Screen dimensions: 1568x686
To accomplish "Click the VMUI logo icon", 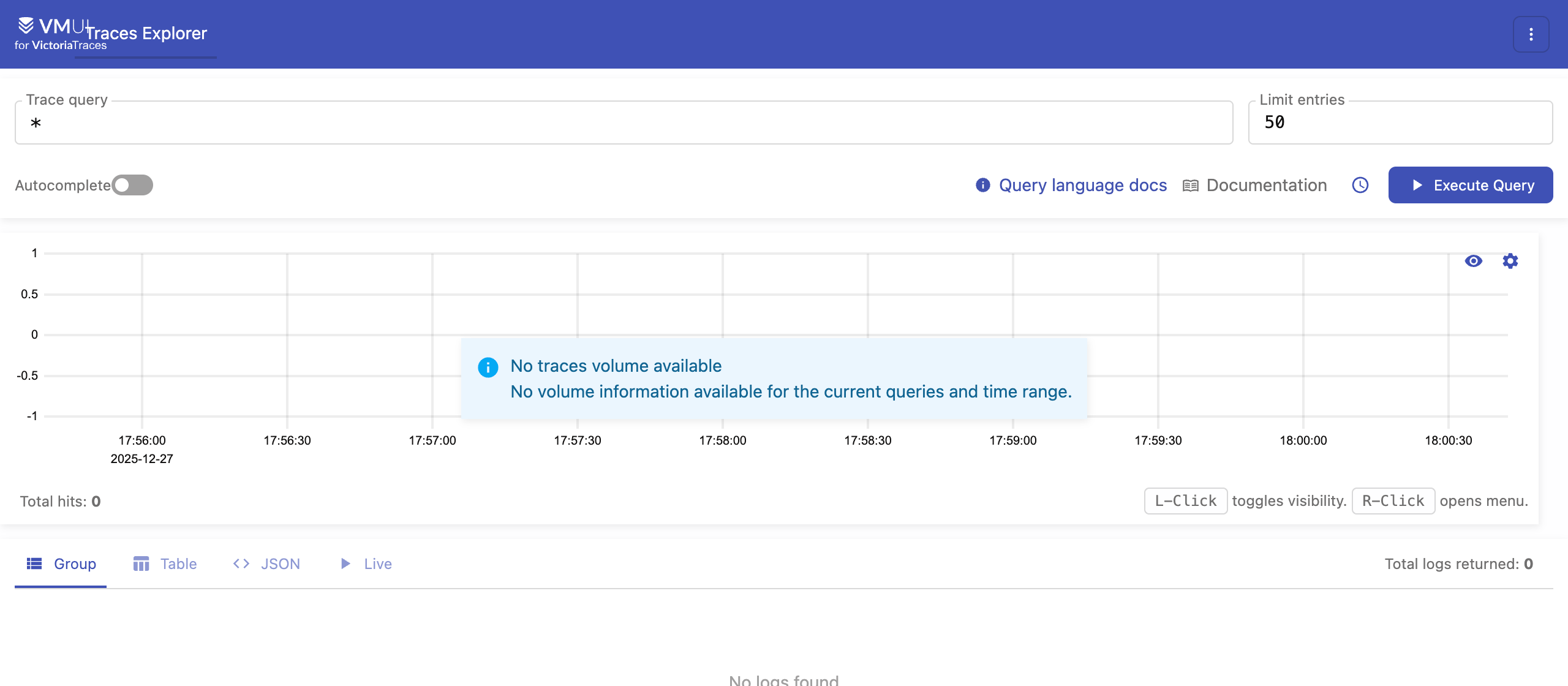I will 26,26.
